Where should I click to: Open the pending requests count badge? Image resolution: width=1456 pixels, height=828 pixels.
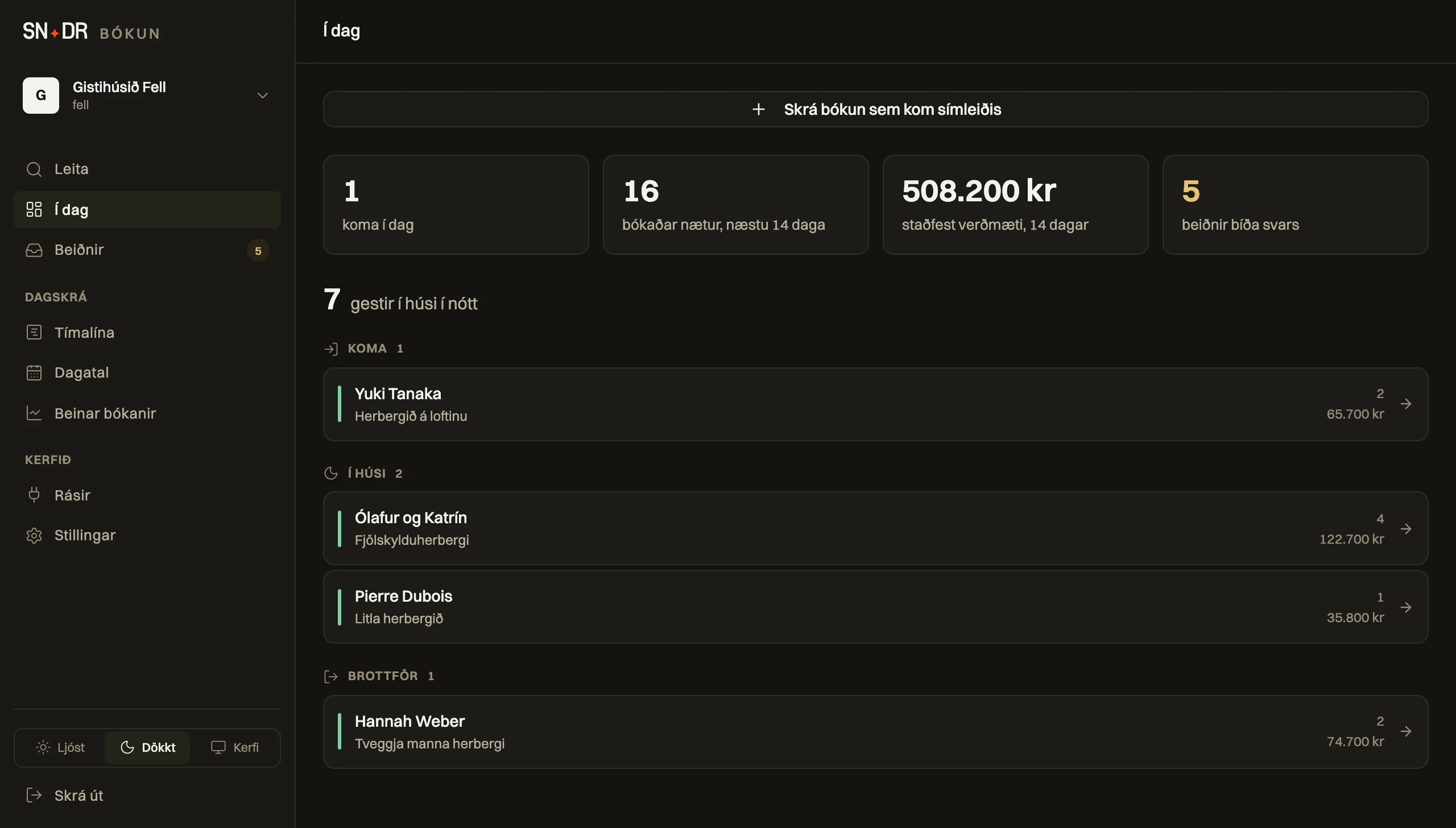coord(258,251)
